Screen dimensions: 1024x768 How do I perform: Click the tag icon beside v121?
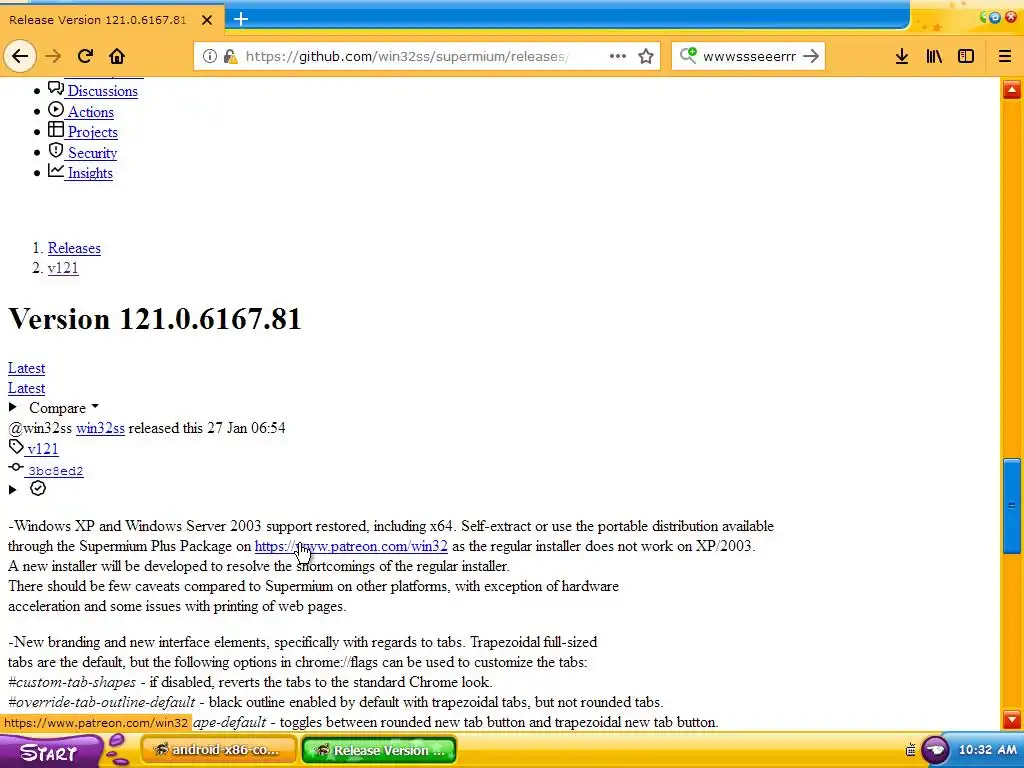[16, 447]
